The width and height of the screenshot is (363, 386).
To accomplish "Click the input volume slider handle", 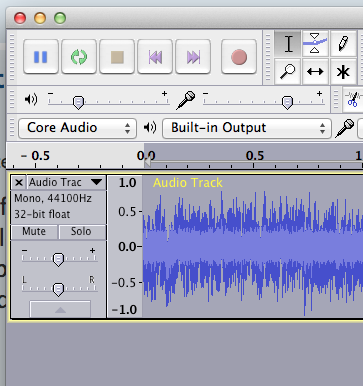I will [287, 103].
